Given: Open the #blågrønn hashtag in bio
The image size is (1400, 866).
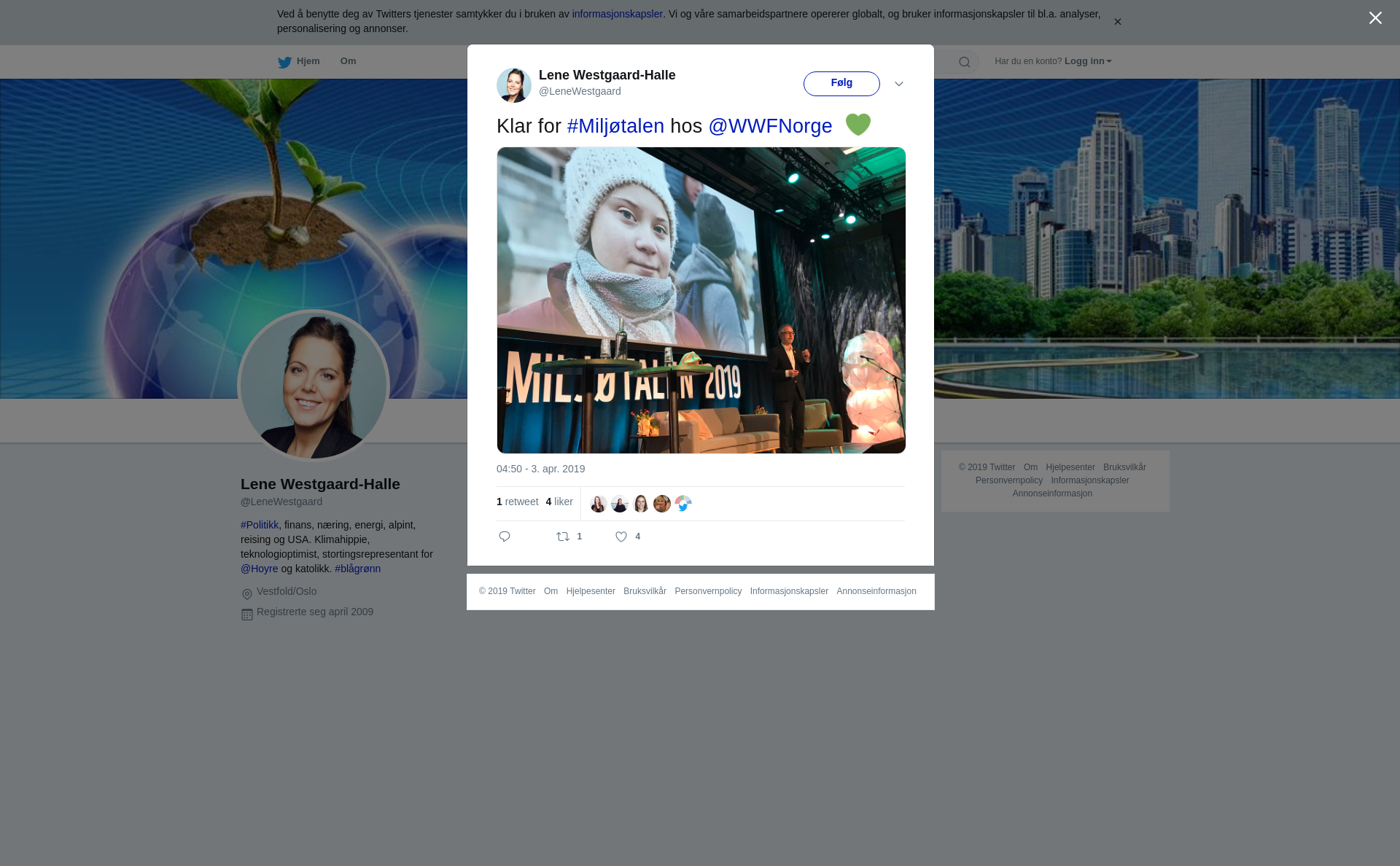Looking at the screenshot, I should [357, 569].
